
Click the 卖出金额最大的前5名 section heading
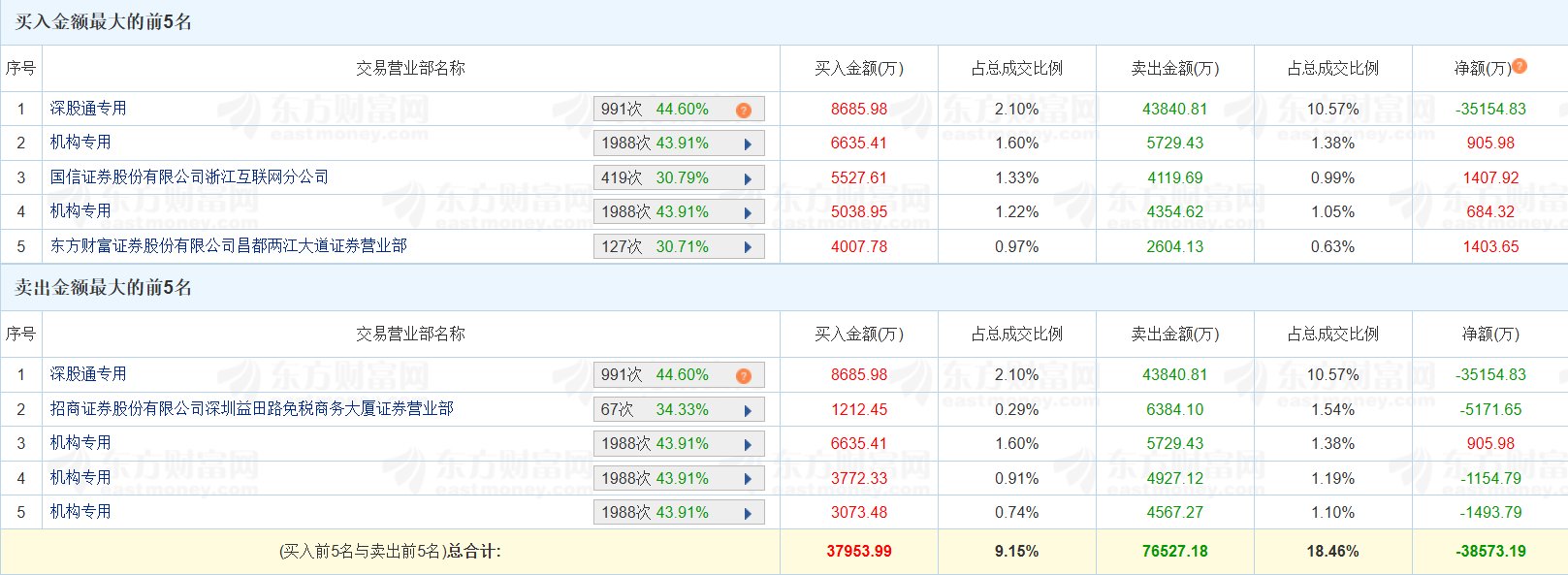[x=103, y=287]
